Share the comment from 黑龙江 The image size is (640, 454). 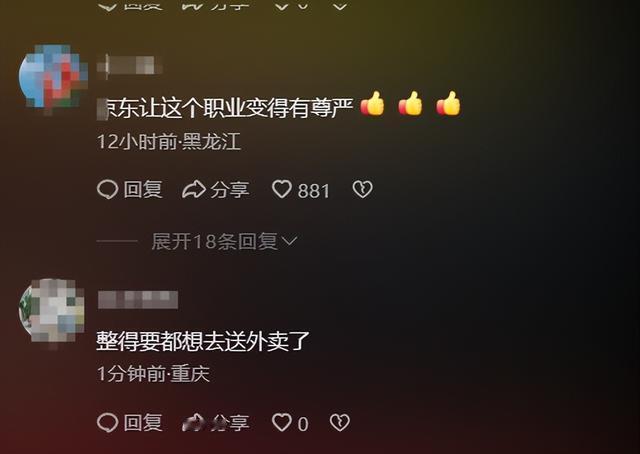216,190
